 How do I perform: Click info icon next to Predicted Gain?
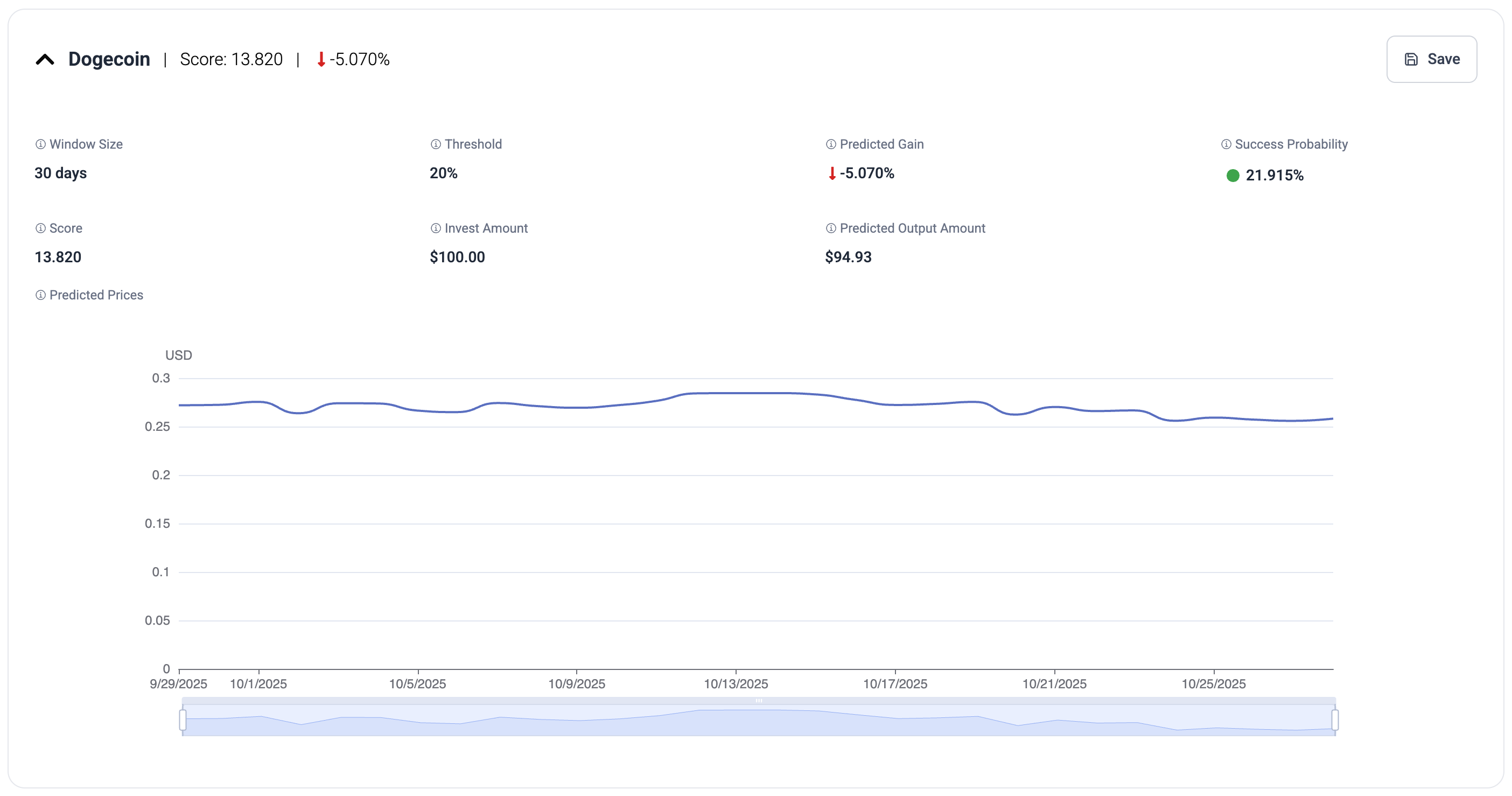[830, 144]
